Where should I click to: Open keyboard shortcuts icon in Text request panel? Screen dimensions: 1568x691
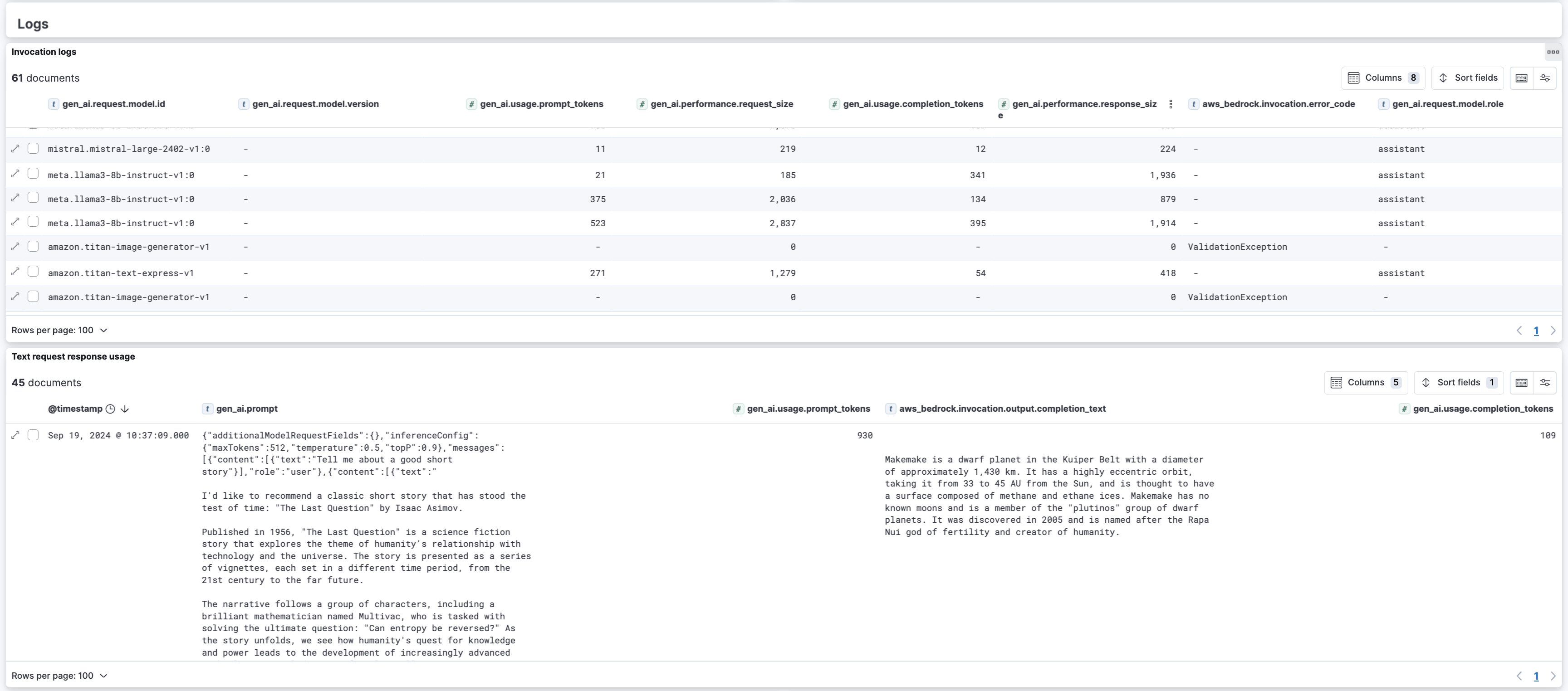tap(1521, 383)
